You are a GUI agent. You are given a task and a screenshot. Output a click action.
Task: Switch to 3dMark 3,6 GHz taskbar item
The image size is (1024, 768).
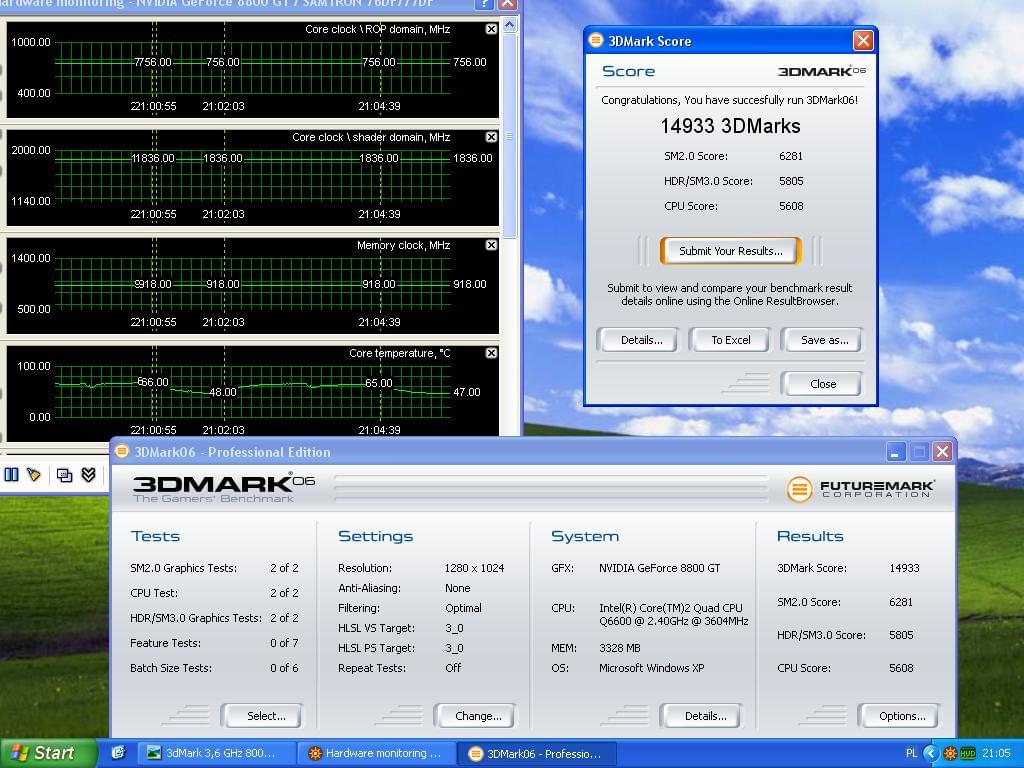(x=216, y=753)
